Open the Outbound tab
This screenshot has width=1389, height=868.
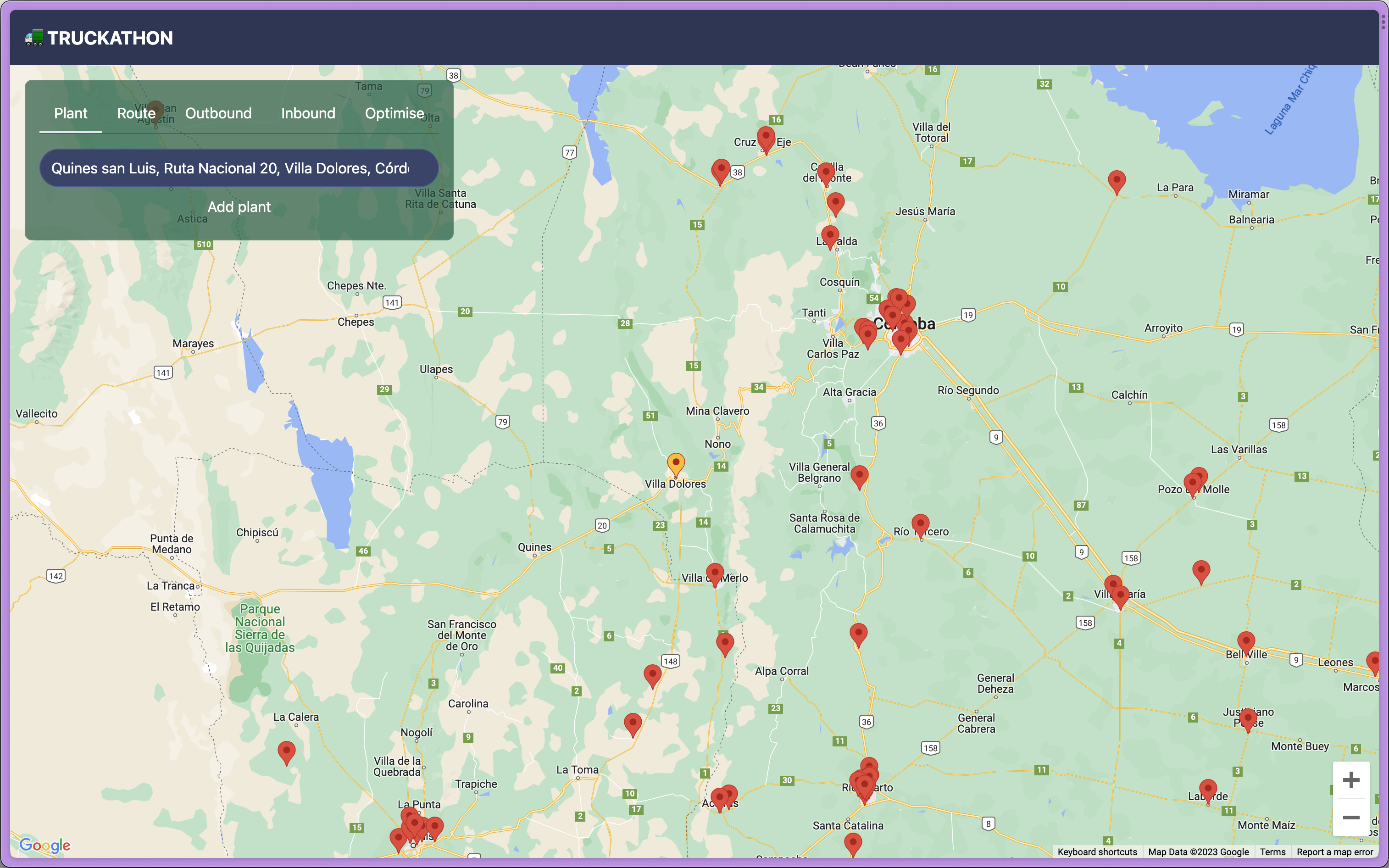[x=218, y=113]
